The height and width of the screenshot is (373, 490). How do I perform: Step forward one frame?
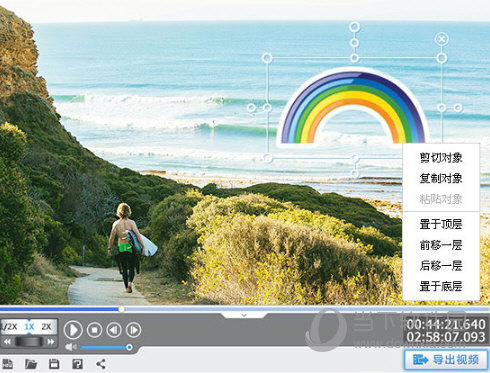[134, 330]
